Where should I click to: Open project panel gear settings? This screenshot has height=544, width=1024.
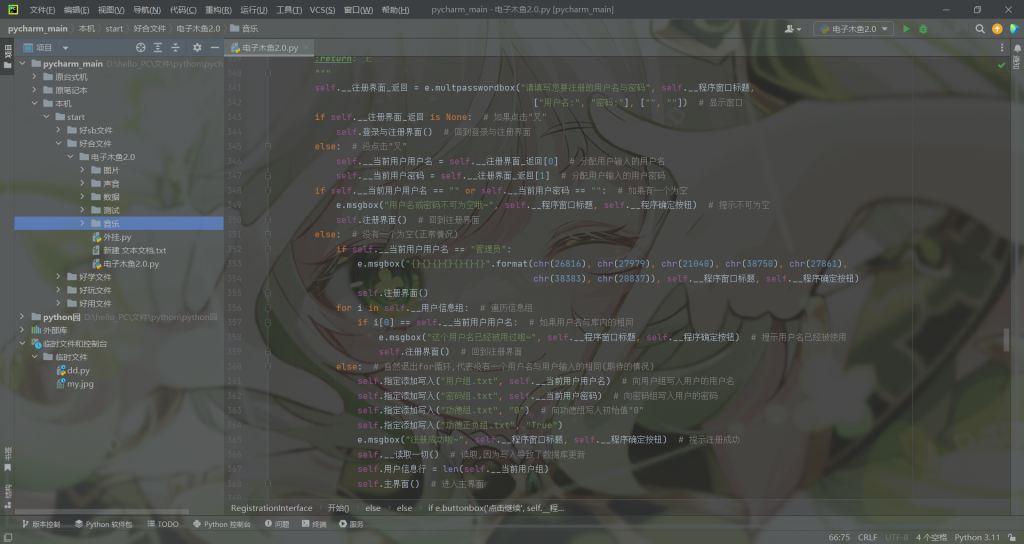coord(197,48)
